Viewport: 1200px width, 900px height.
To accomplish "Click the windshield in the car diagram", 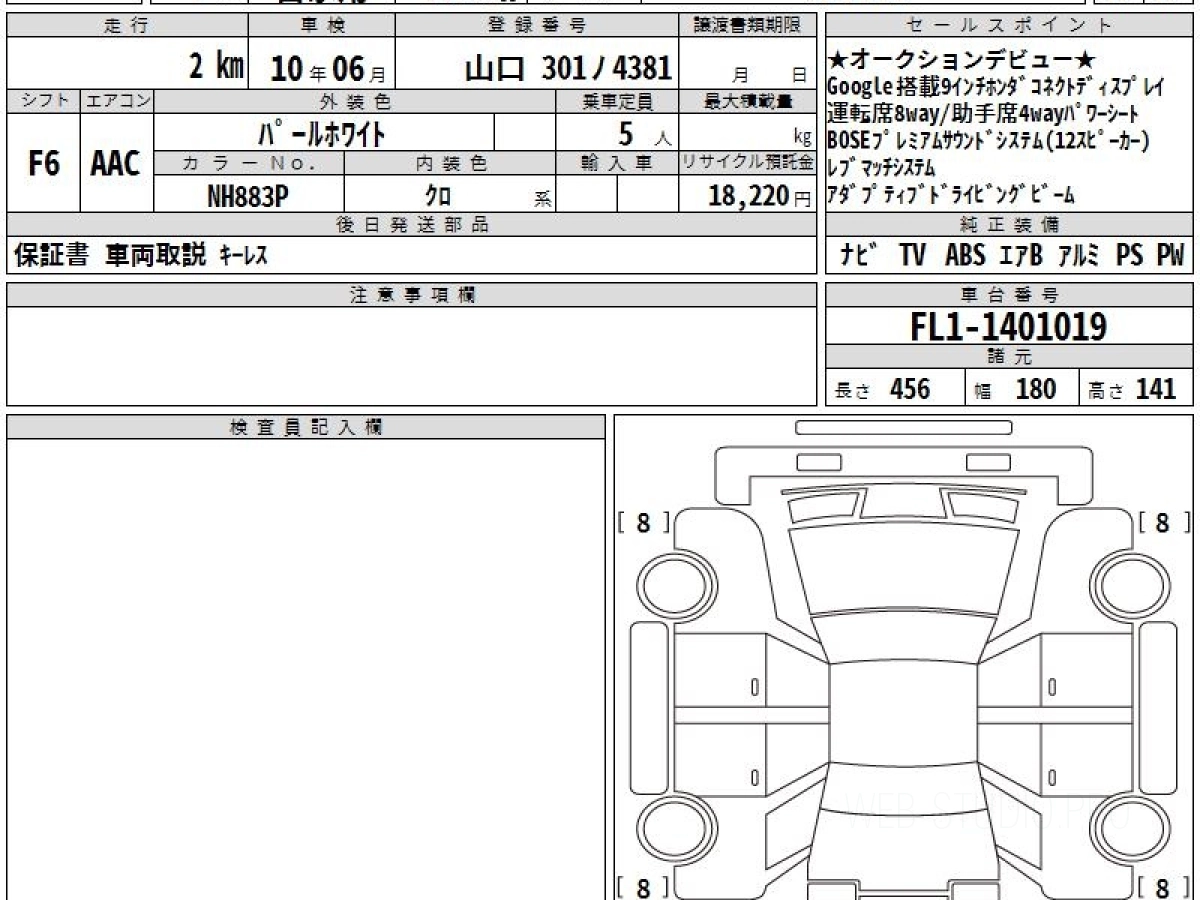I will [903, 566].
